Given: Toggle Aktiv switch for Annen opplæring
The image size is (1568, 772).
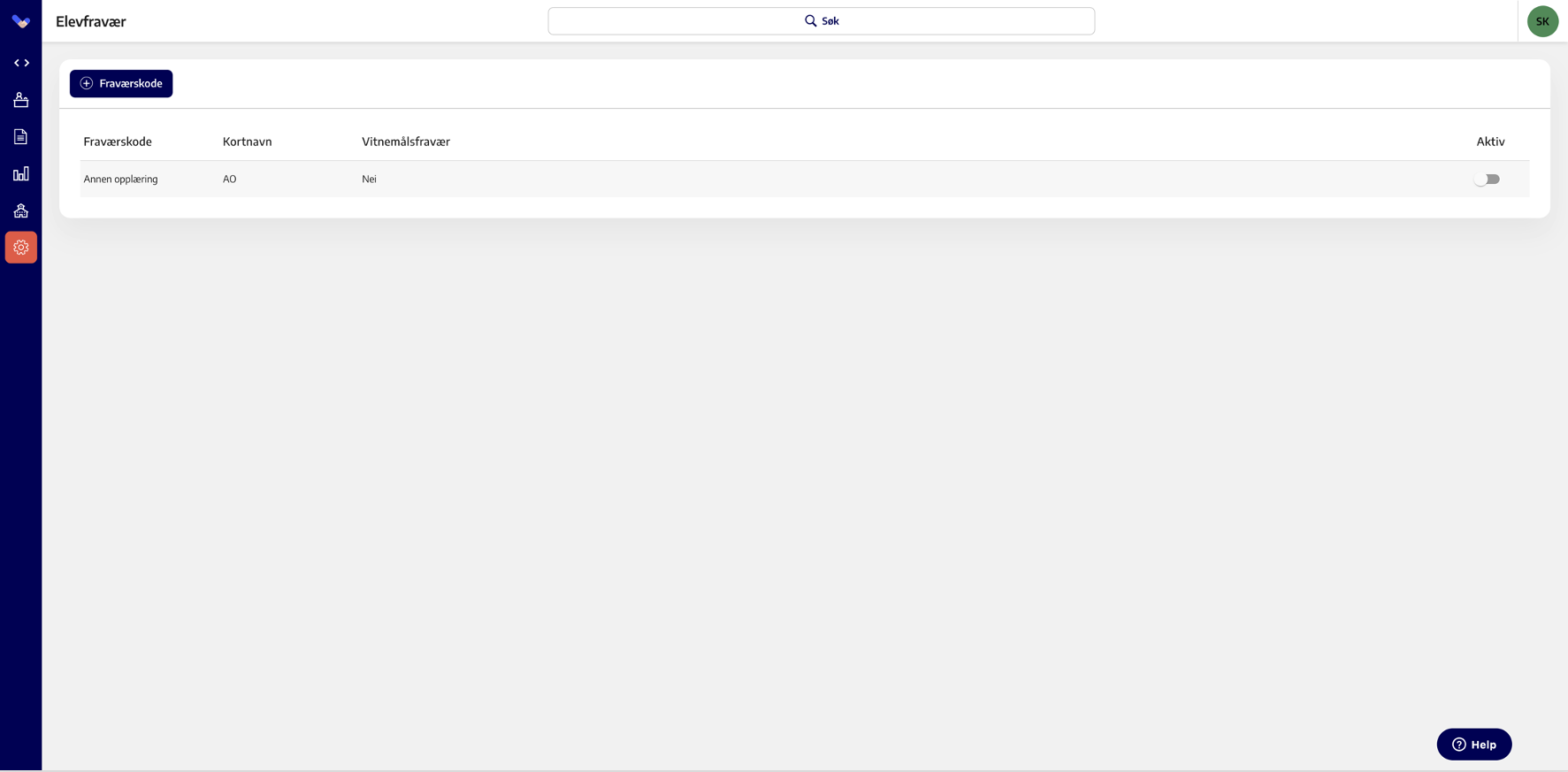Looking at the screenshot, I should (1487, 180).
